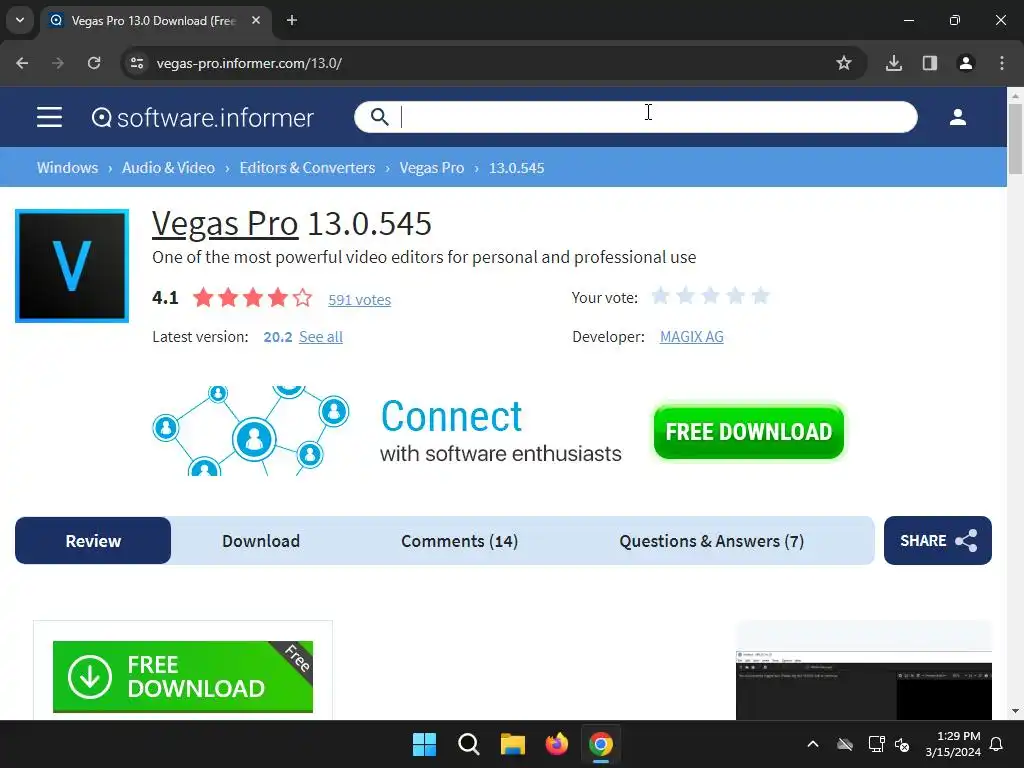Open taskbar Search

468,744
